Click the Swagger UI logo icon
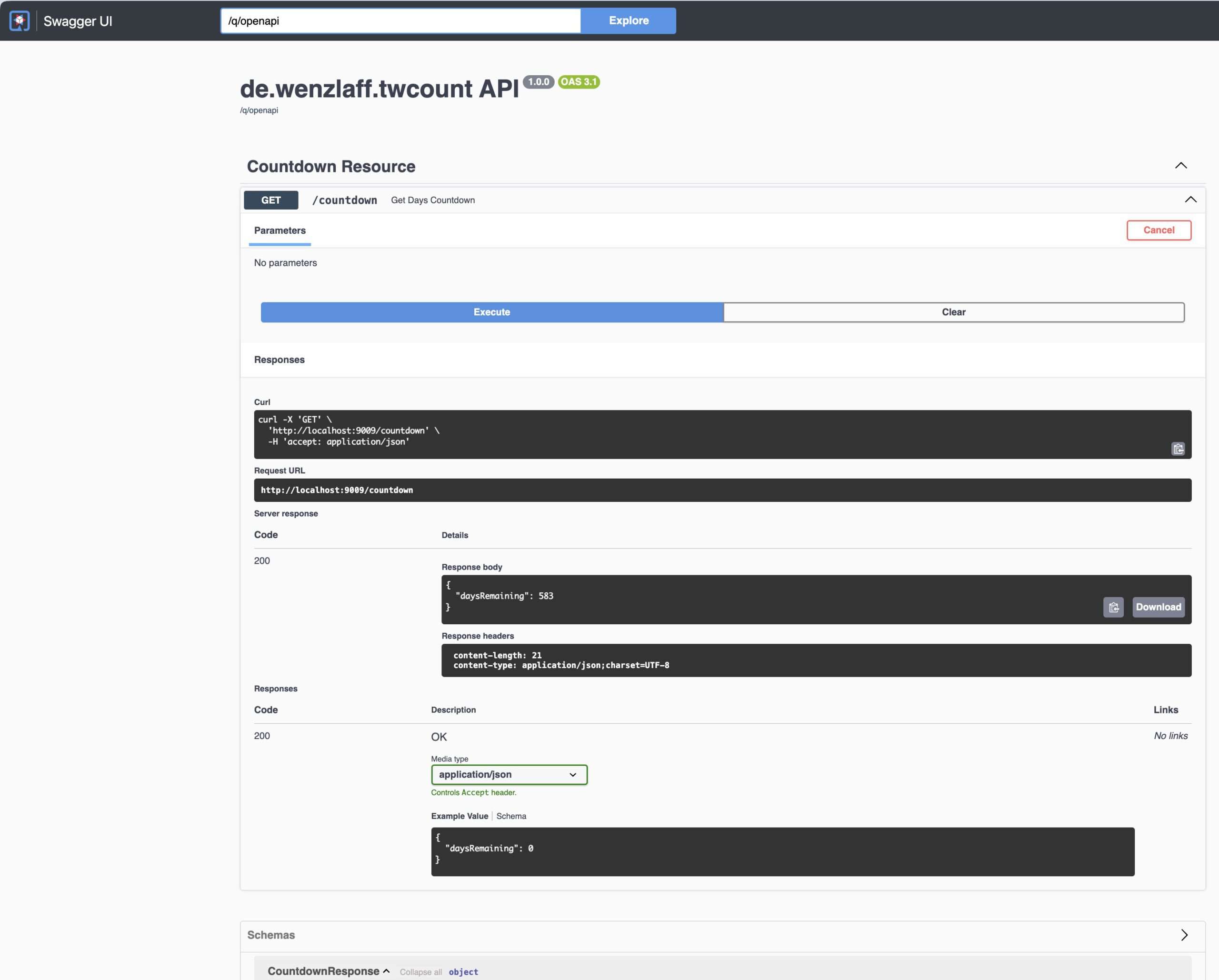Image resolution: width=1219 pixels, height=980 pixels. tap(19, 21)
